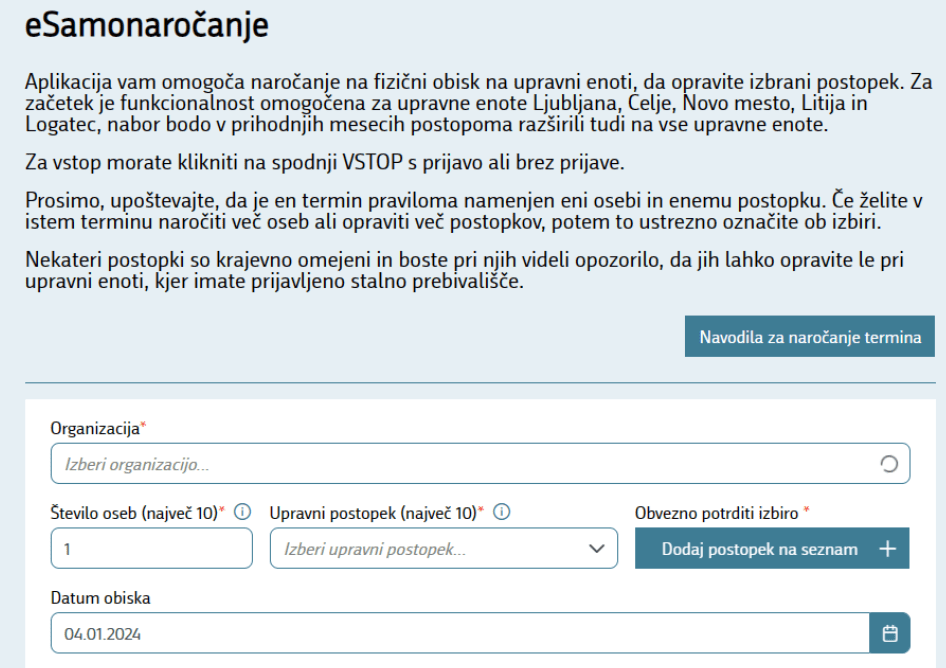This screenshot has height=668, width=946.
Task: Open the calendar picker for Datum obiska
Action: [890, 633]
